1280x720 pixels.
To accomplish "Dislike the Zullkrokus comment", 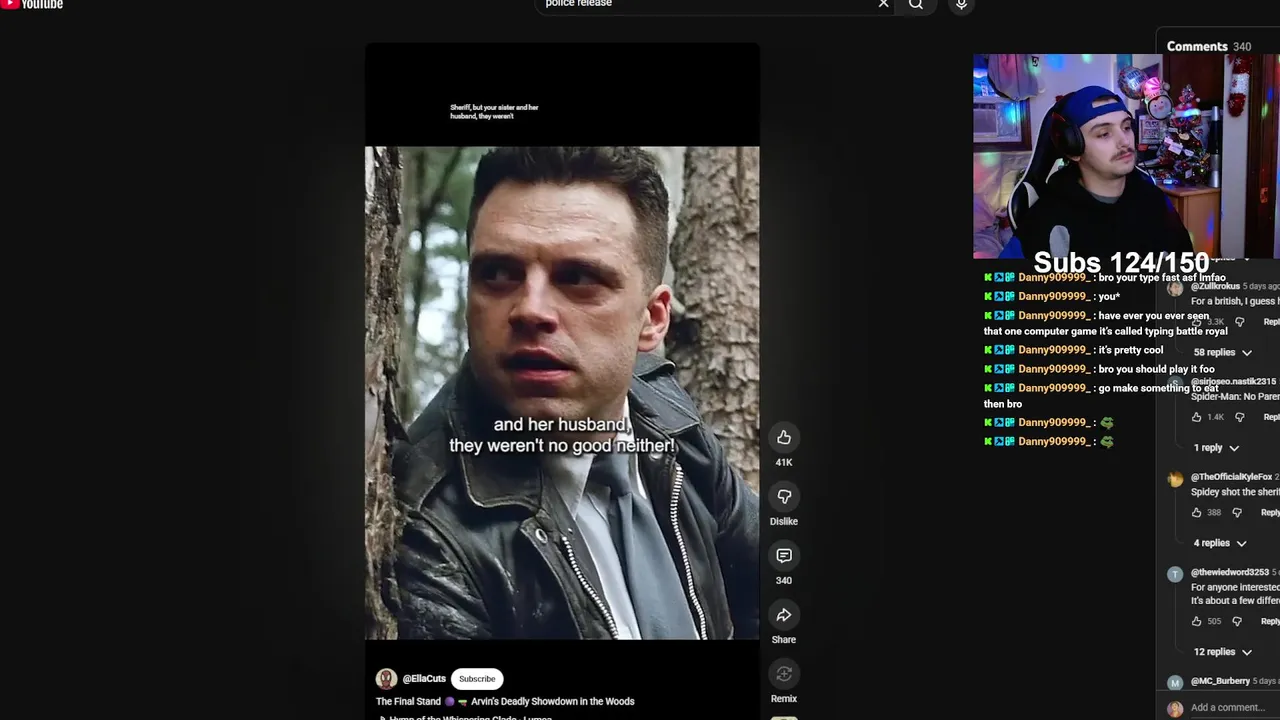I will (1240, 322).
